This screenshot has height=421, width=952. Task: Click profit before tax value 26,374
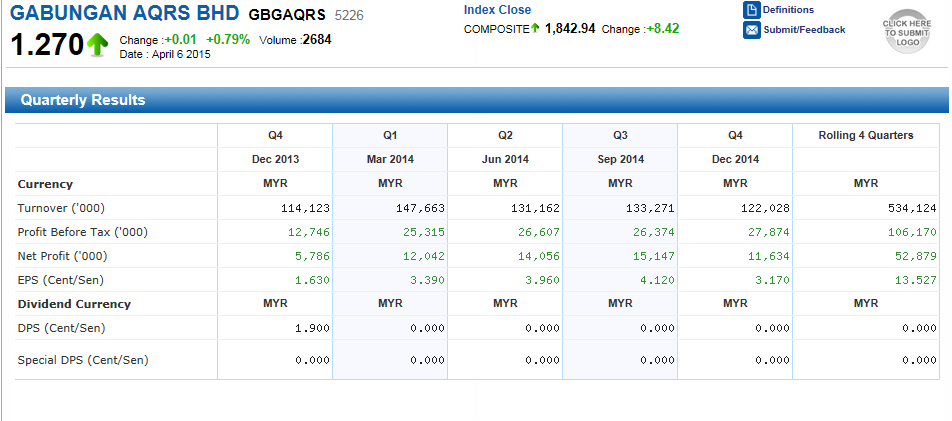coord(653,232)
